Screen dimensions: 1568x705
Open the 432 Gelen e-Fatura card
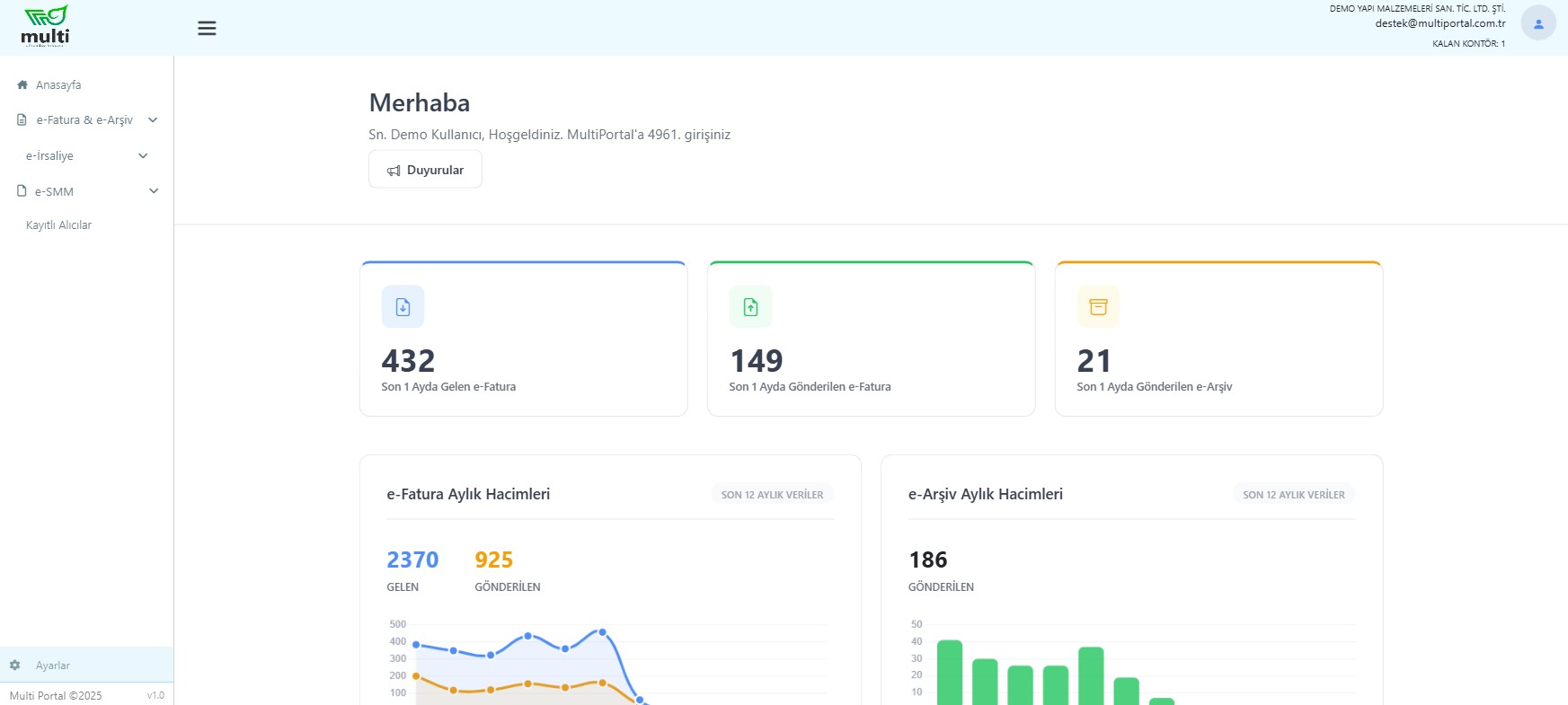coord(524,339)
